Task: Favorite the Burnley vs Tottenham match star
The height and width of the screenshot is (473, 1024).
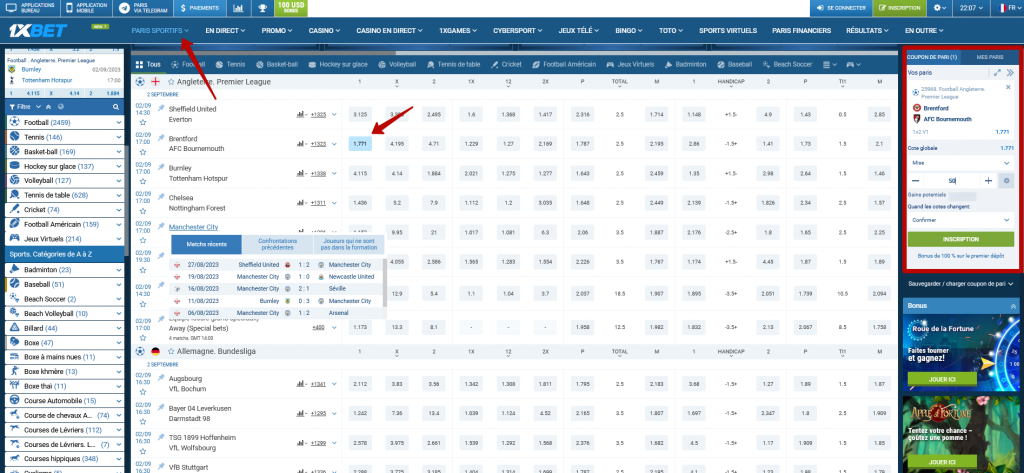Action: (x=142, y=182)
